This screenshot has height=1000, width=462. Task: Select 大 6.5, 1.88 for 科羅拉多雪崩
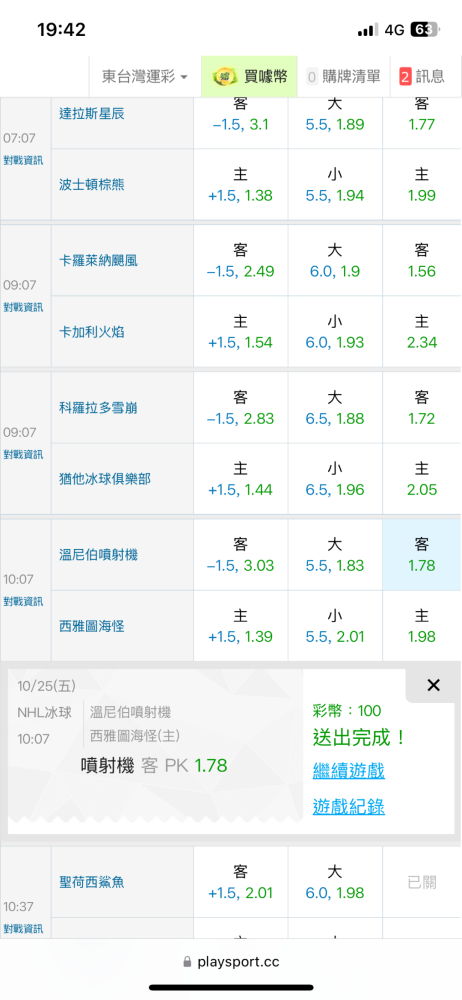click(x=335, y=408)
